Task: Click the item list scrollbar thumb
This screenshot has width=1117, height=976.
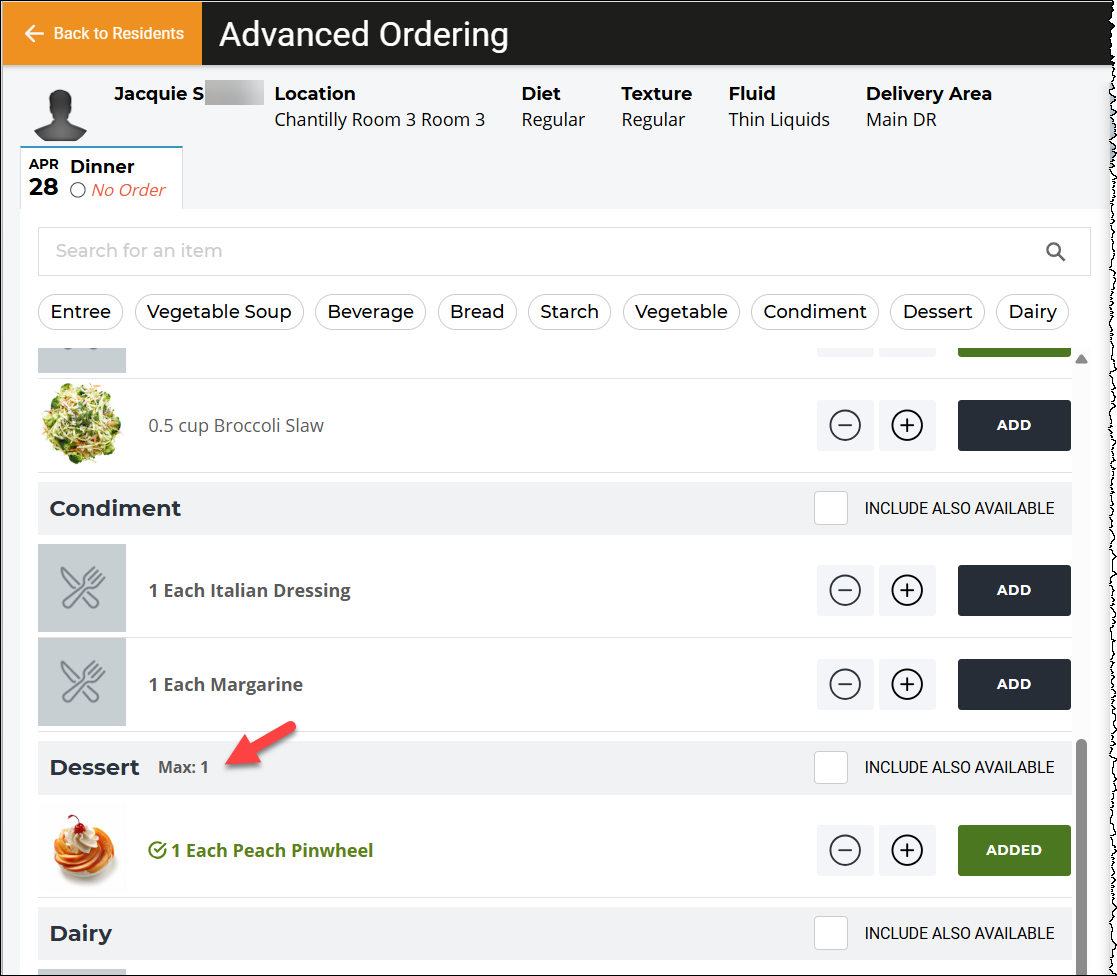Action: click(x=1081, y=855)
